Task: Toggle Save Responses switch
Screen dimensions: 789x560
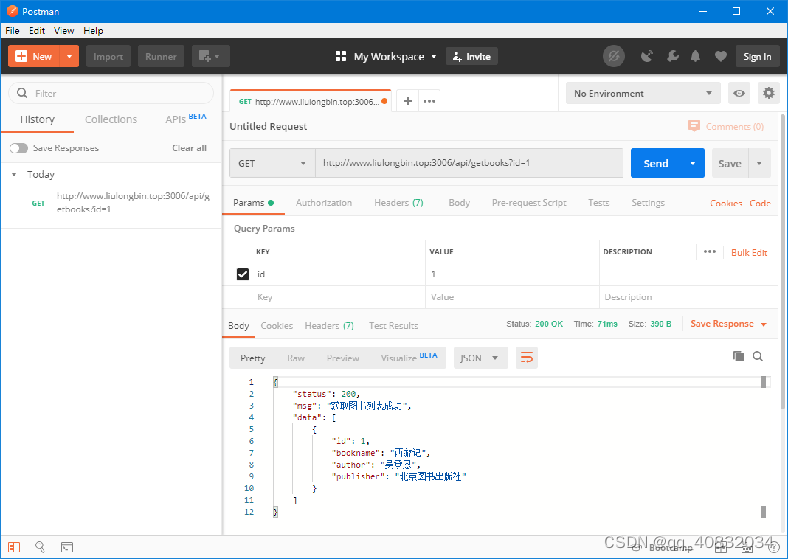Action: 19,148
